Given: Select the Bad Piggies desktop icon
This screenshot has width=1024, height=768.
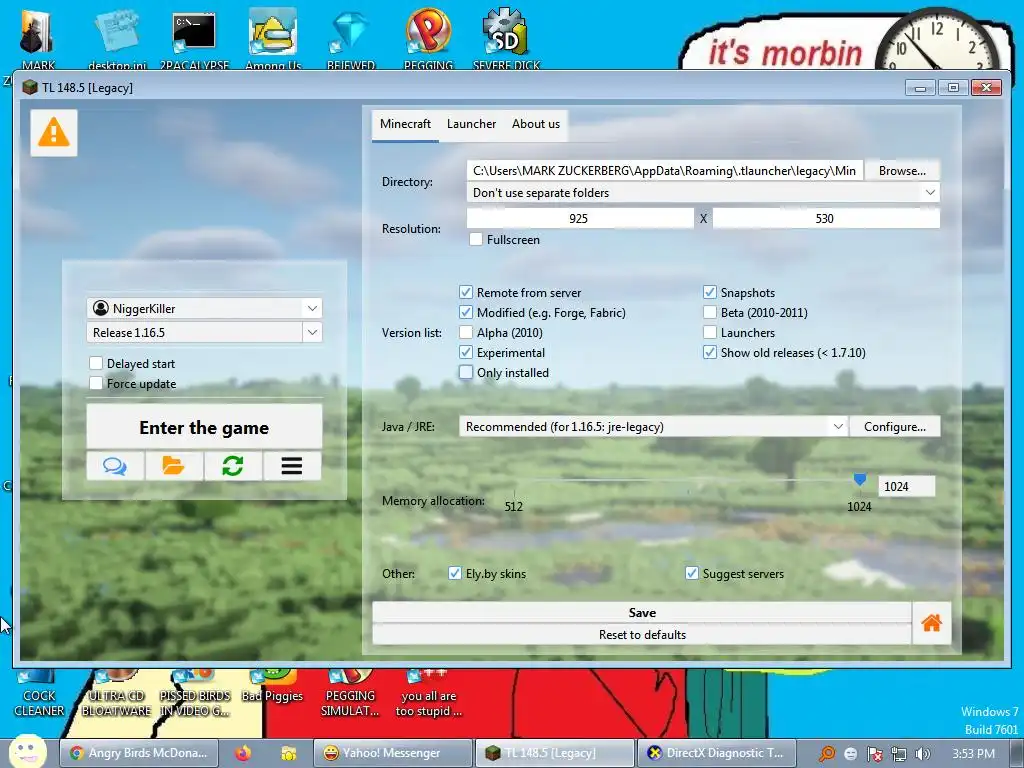Looking at the screenshot, I should [x=272, y=688].
